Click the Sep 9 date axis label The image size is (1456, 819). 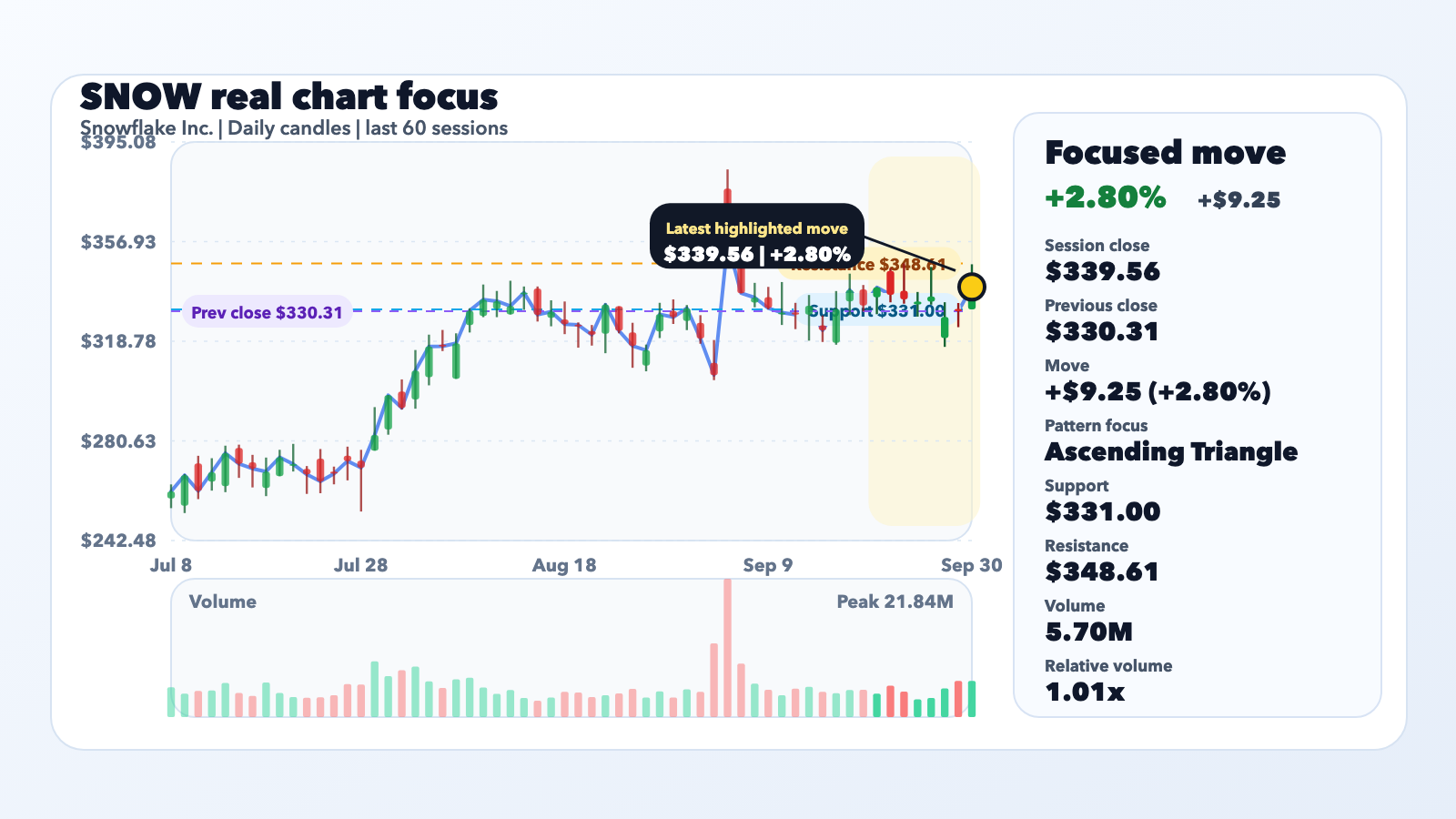[767, 565]
